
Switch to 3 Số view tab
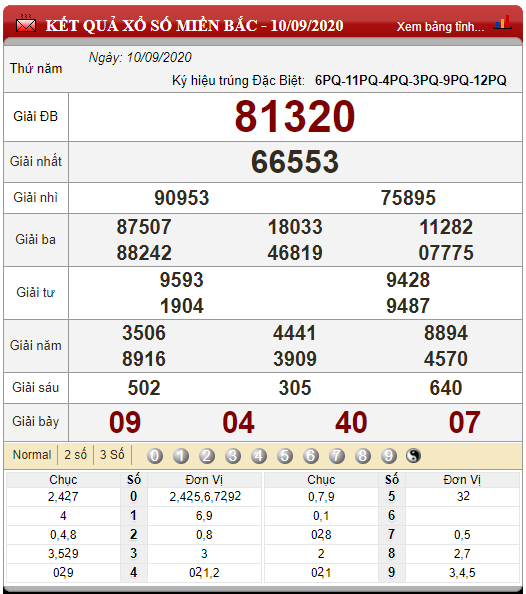(112, 455)
